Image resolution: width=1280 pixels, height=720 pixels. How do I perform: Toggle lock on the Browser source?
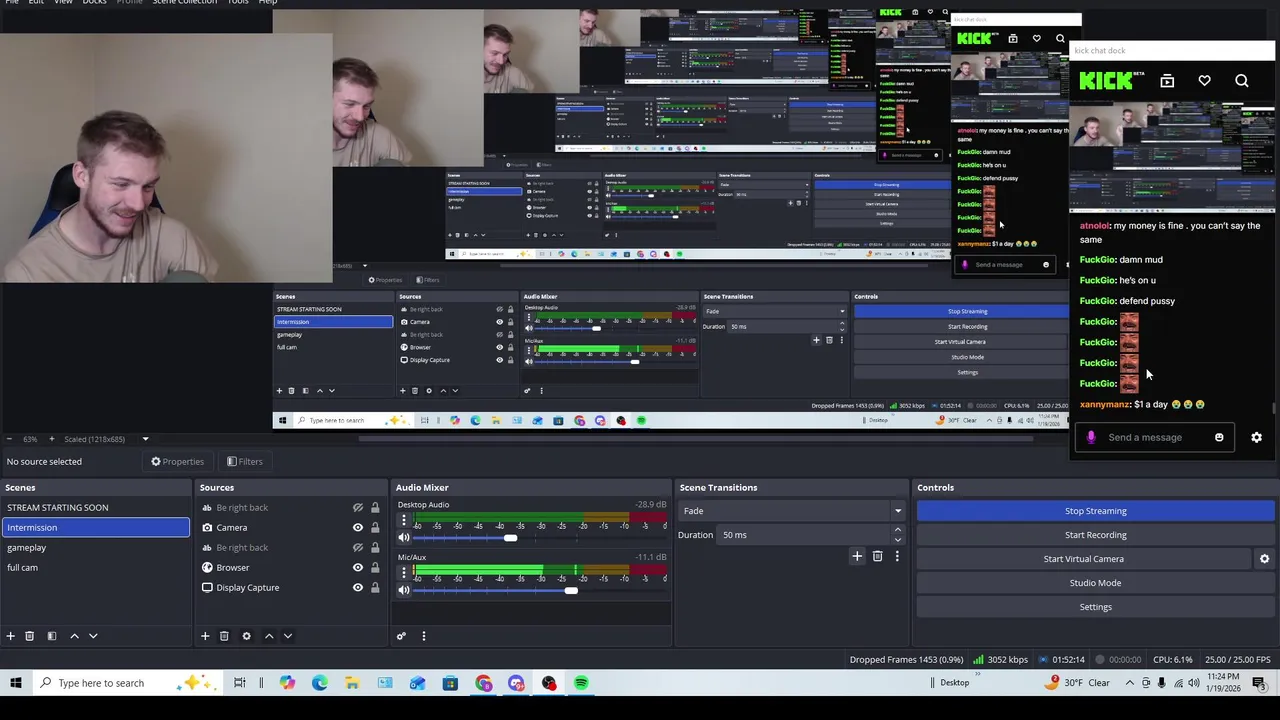pyautogui.click(x=375, y=568)
